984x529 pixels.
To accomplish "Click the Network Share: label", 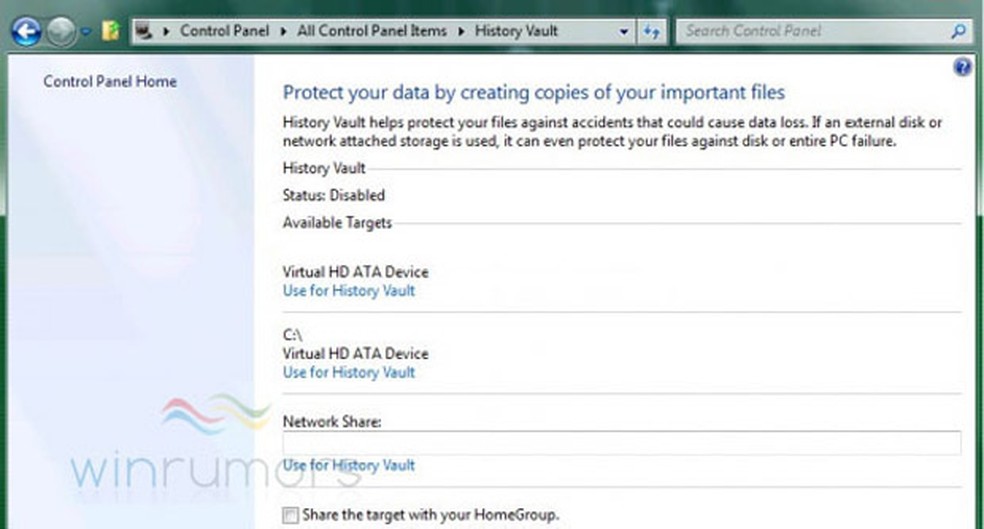I will click(332, 422).
